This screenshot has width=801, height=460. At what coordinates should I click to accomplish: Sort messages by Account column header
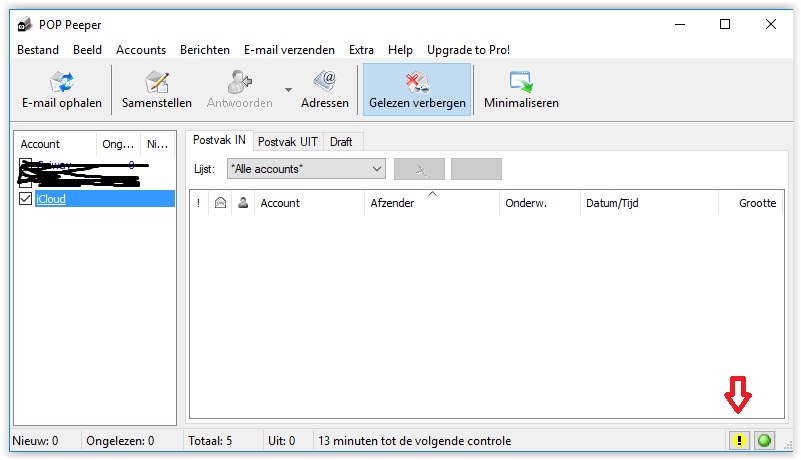pos(310,203)
